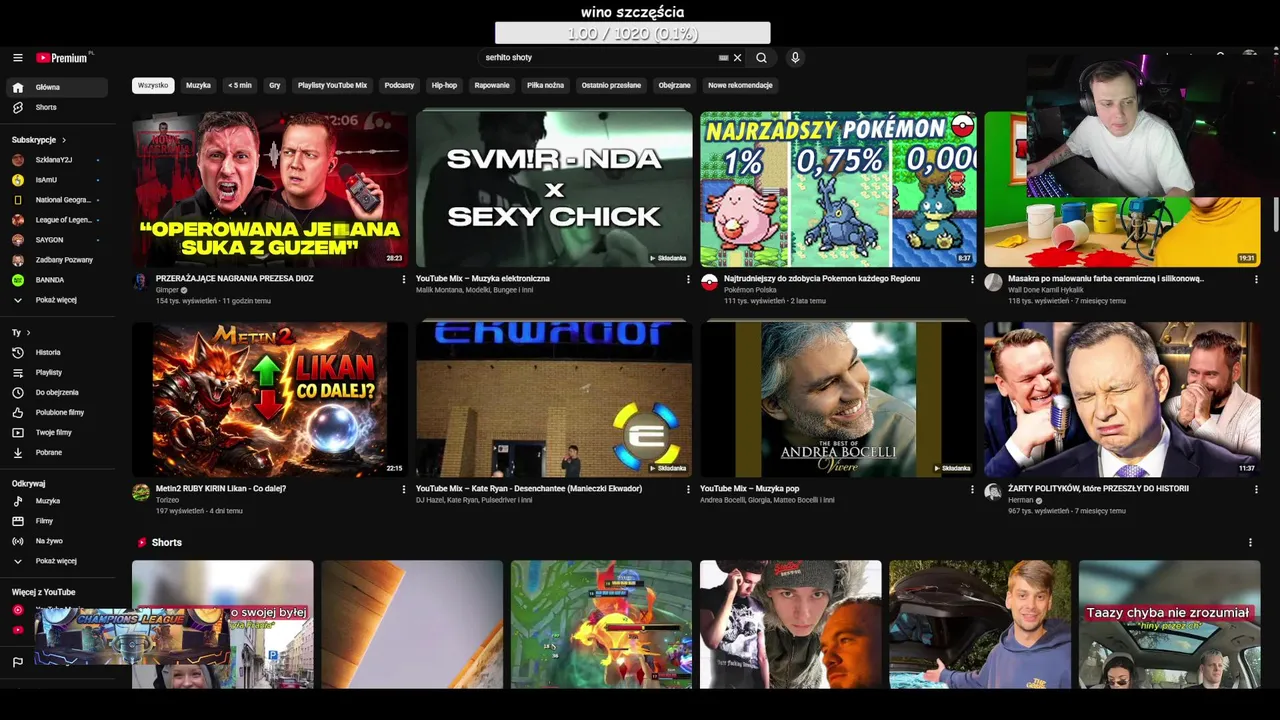
Task: Click Pokemon Polska channel avatar
Action: (x=709, y=282)
